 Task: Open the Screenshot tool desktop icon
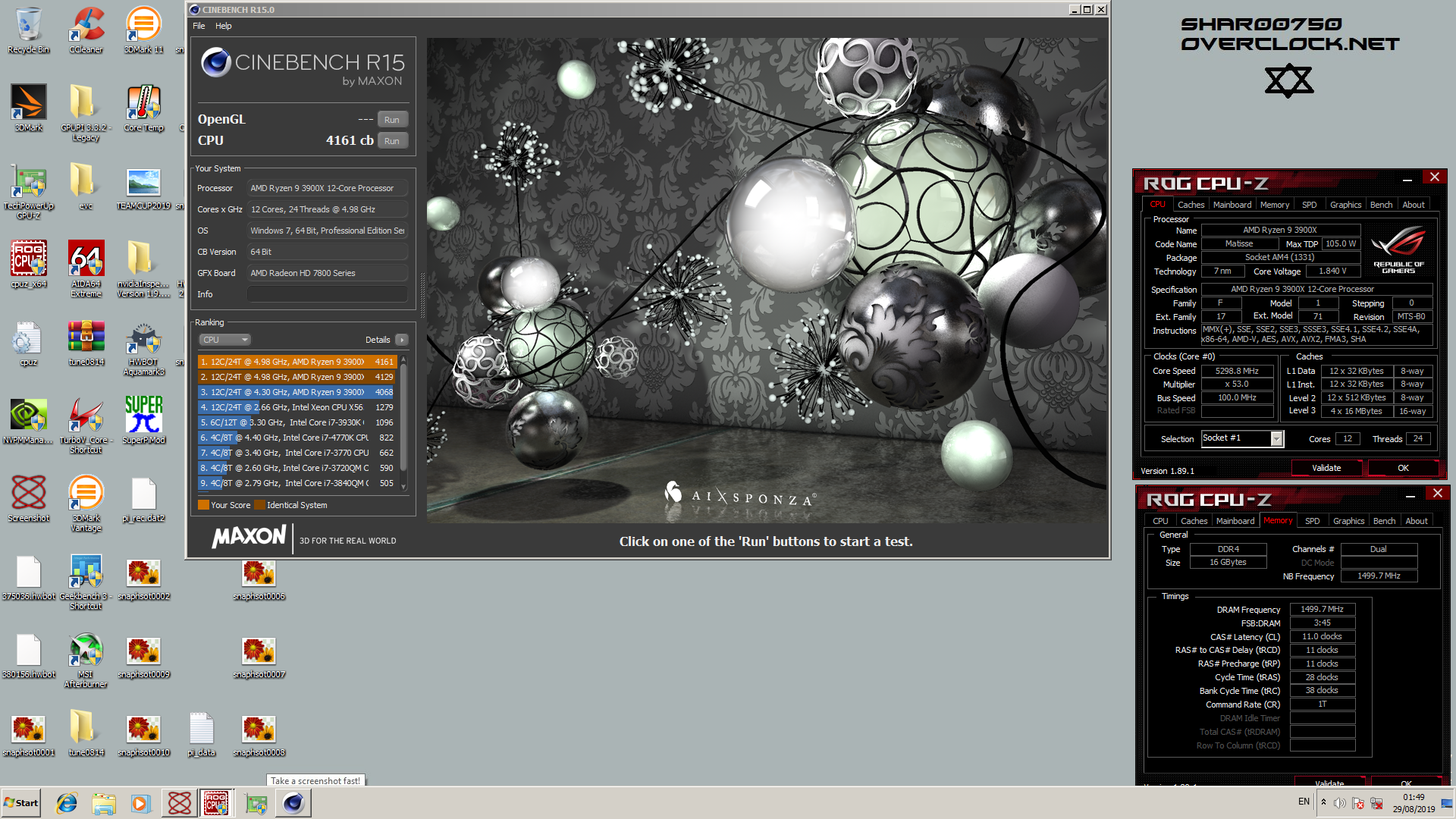pos(28,499)
